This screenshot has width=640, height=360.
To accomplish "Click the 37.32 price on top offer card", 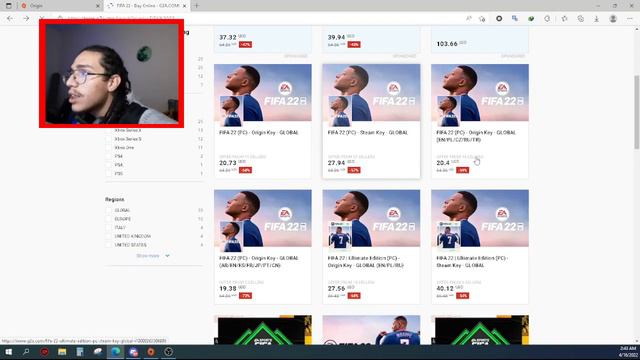I will pos(228,37).
